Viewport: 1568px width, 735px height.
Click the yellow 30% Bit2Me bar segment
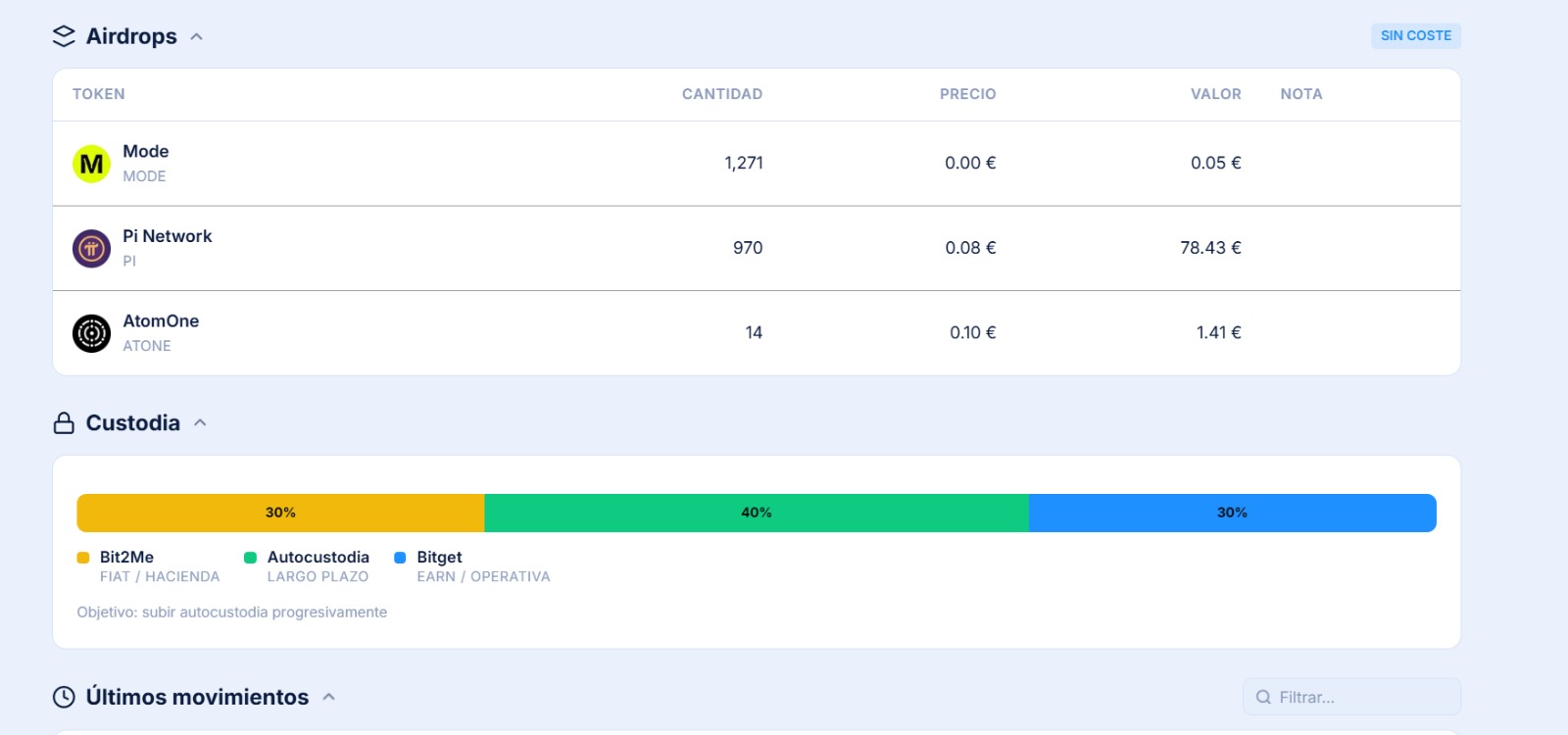(x=280, y=513)
